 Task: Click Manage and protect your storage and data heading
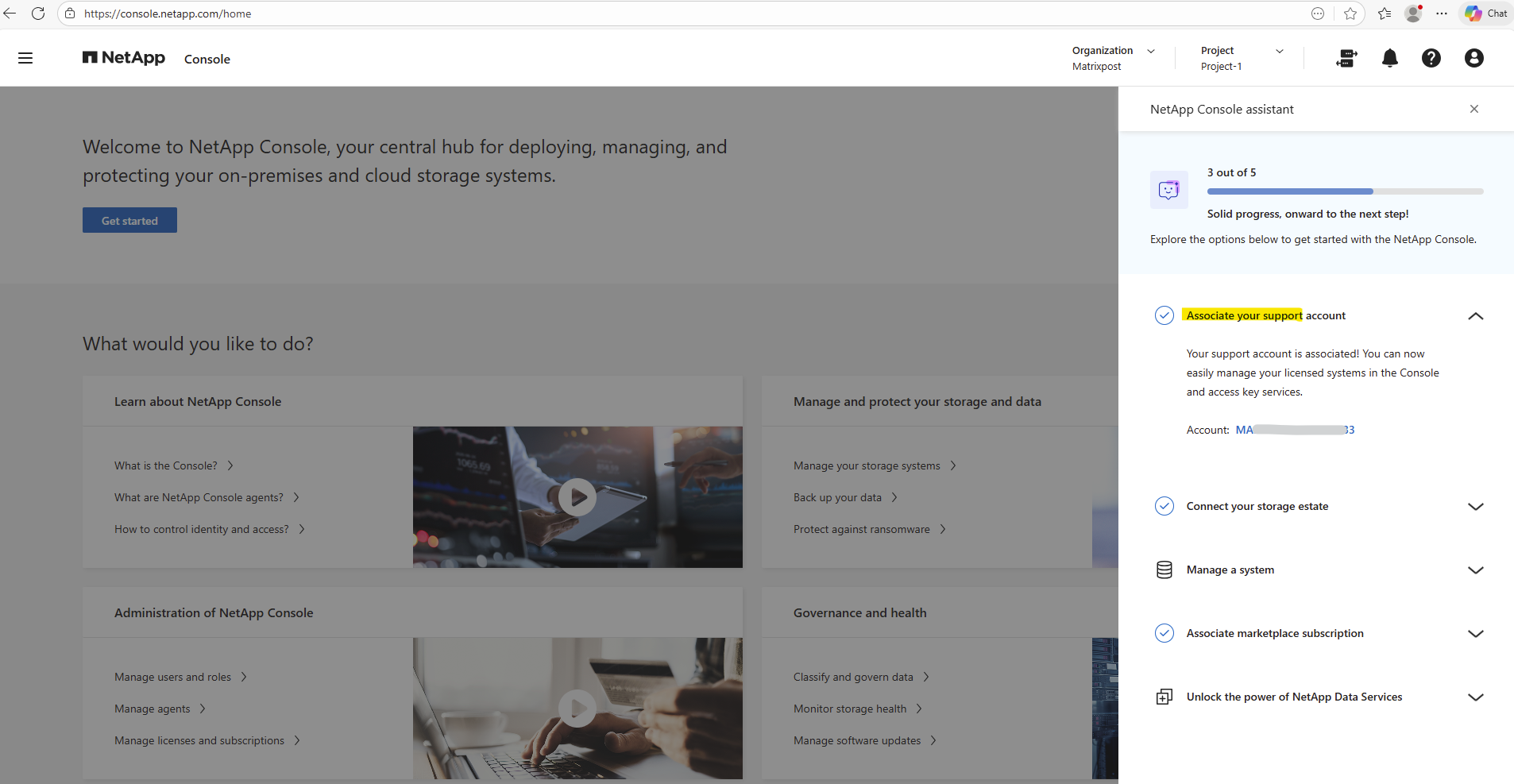pos(917,401)
